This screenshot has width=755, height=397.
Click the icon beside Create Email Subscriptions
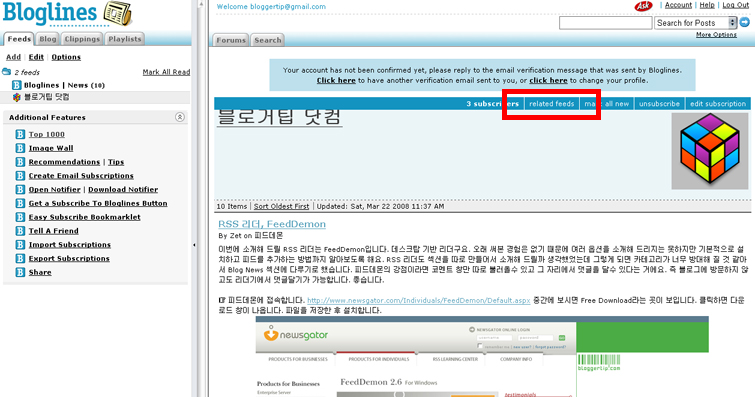(x=20, y=176)
